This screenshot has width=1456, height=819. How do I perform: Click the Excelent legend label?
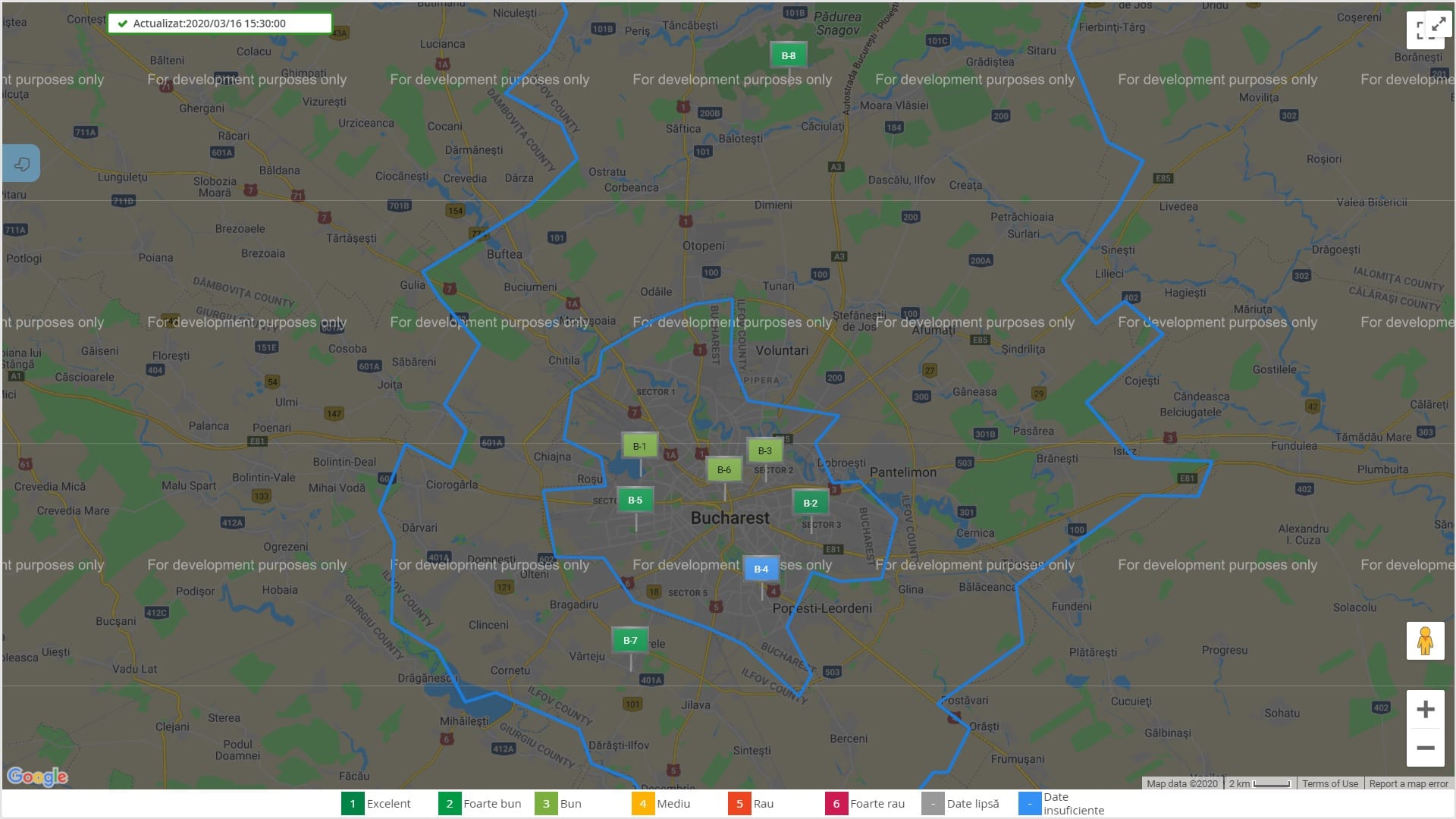[389, 804]
